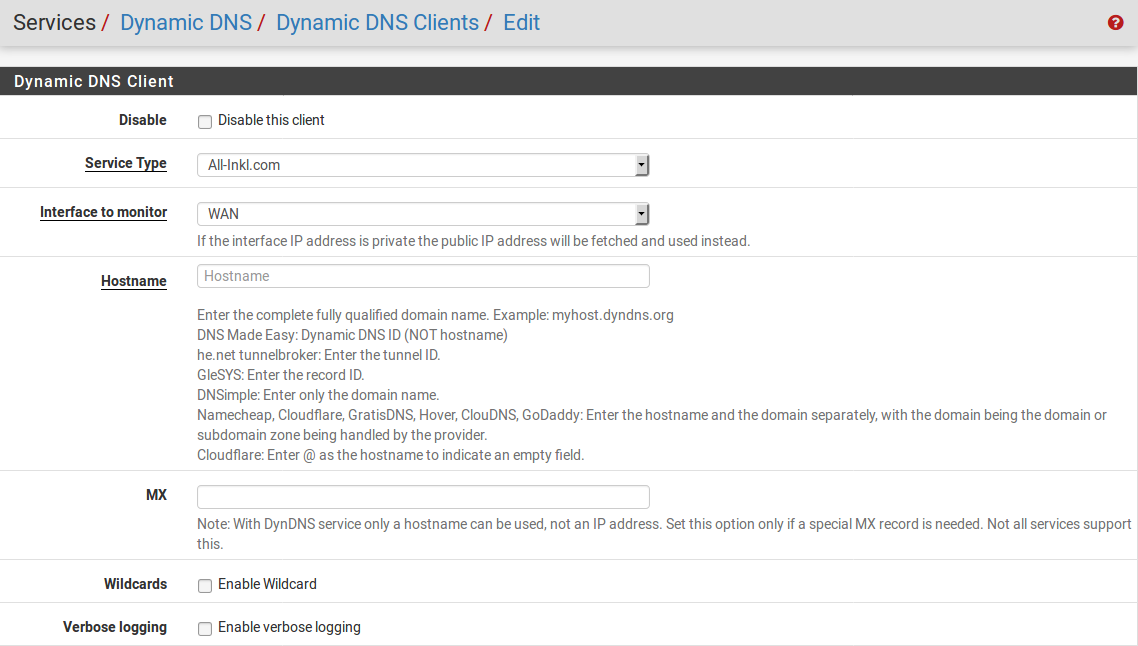Click the 'GleSYS: Enter the record ID.' line

(281, 375)
